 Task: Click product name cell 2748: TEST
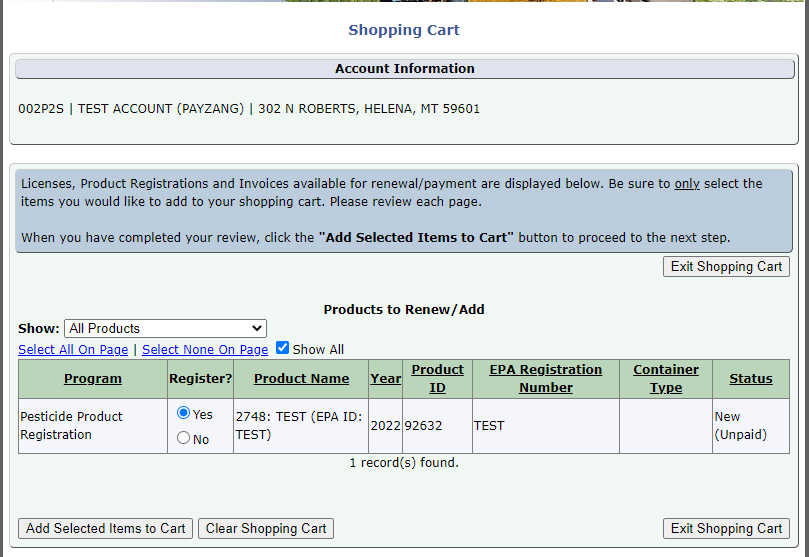point(298,426)
